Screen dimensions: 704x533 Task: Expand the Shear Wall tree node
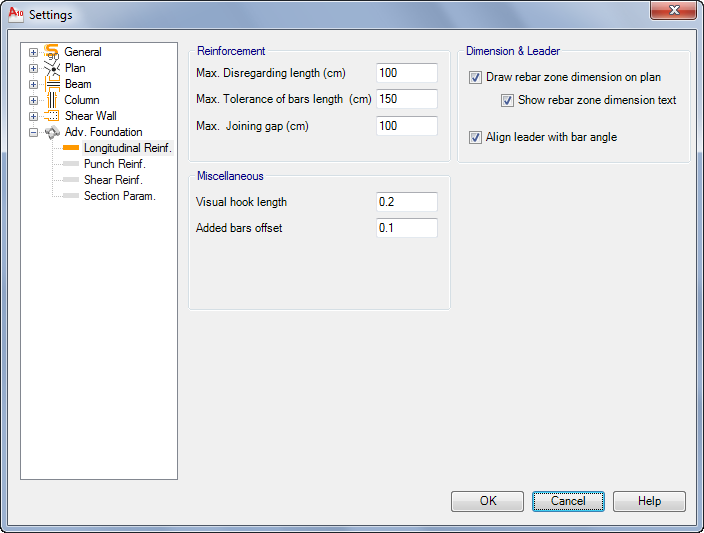[33, 116]
